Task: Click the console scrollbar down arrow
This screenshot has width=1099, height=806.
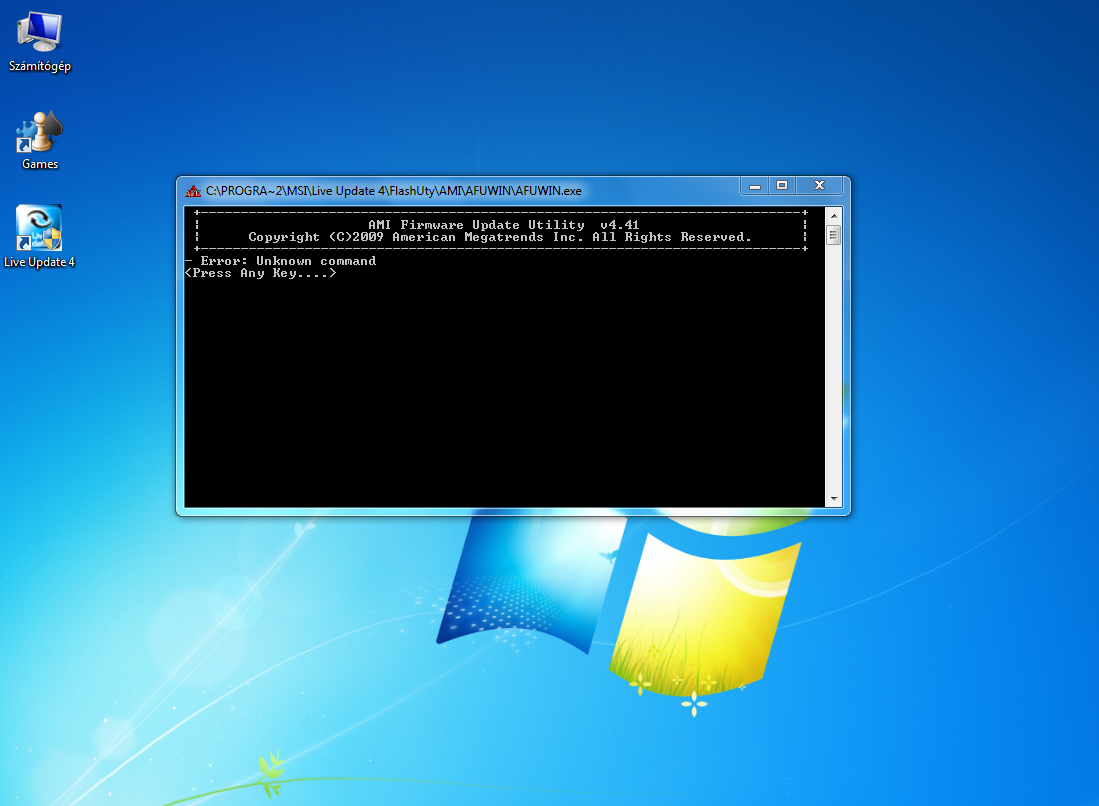Action: click(x=833, y=499)
